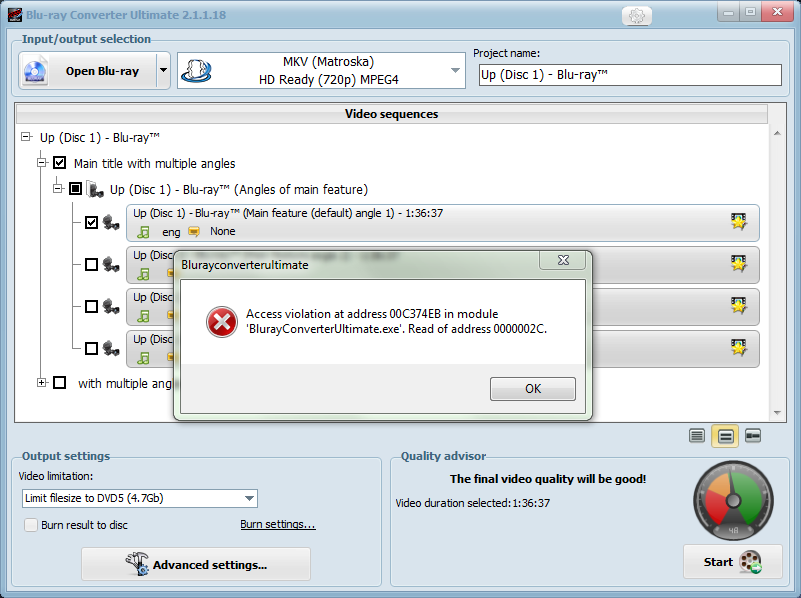This screenshot has width=801, height=598.
Task: Click the Open Blu-ray button
Action: coord(87,71)
